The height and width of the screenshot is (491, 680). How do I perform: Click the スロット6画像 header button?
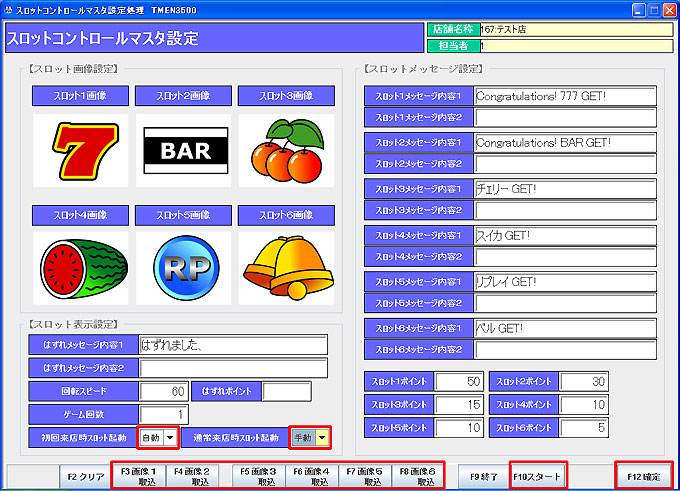click(x=286, y=215)
